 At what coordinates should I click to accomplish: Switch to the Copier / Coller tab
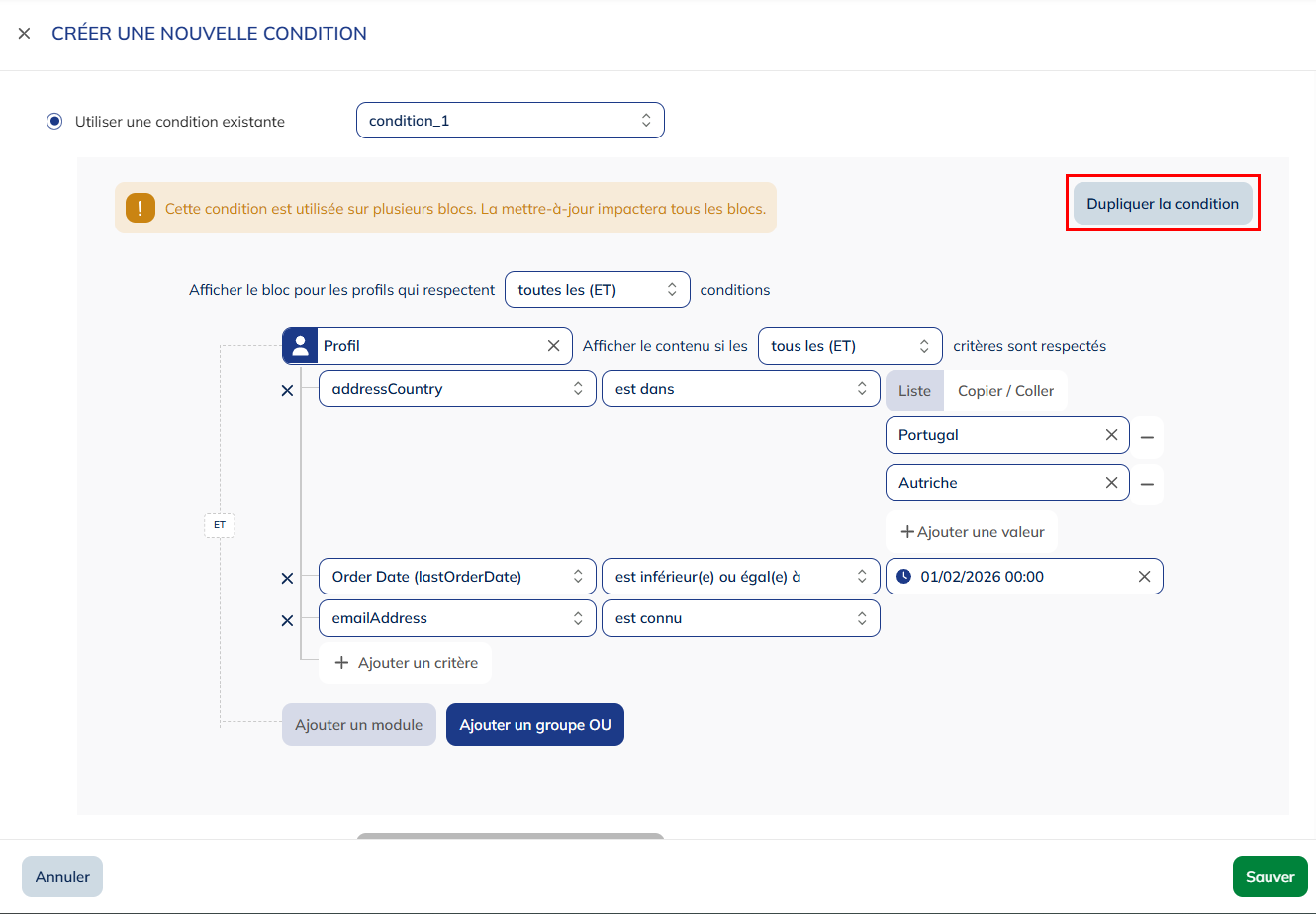(1005, 391)
